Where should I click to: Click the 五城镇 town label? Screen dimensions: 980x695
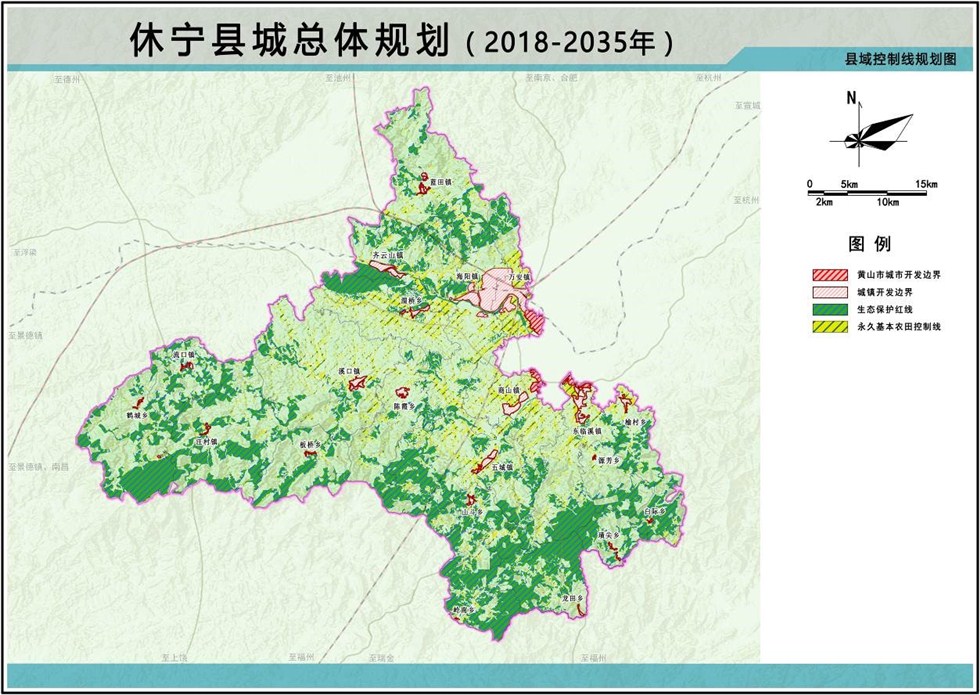501,467
